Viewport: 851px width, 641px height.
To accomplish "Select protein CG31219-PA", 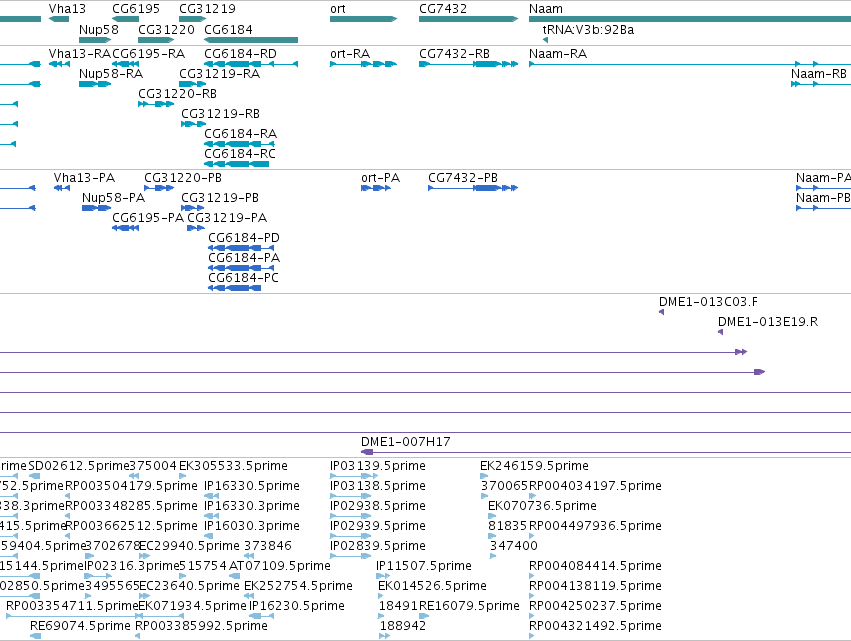I will pos(196,228).
